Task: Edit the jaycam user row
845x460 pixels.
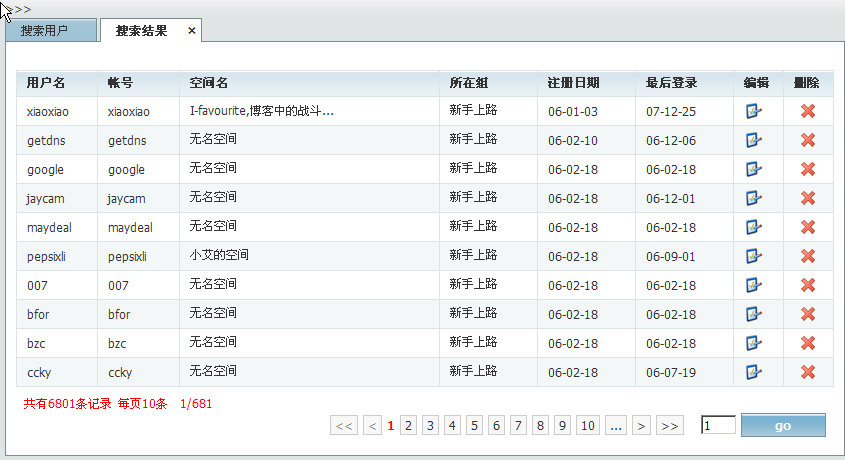Action: tap(753, 198)
